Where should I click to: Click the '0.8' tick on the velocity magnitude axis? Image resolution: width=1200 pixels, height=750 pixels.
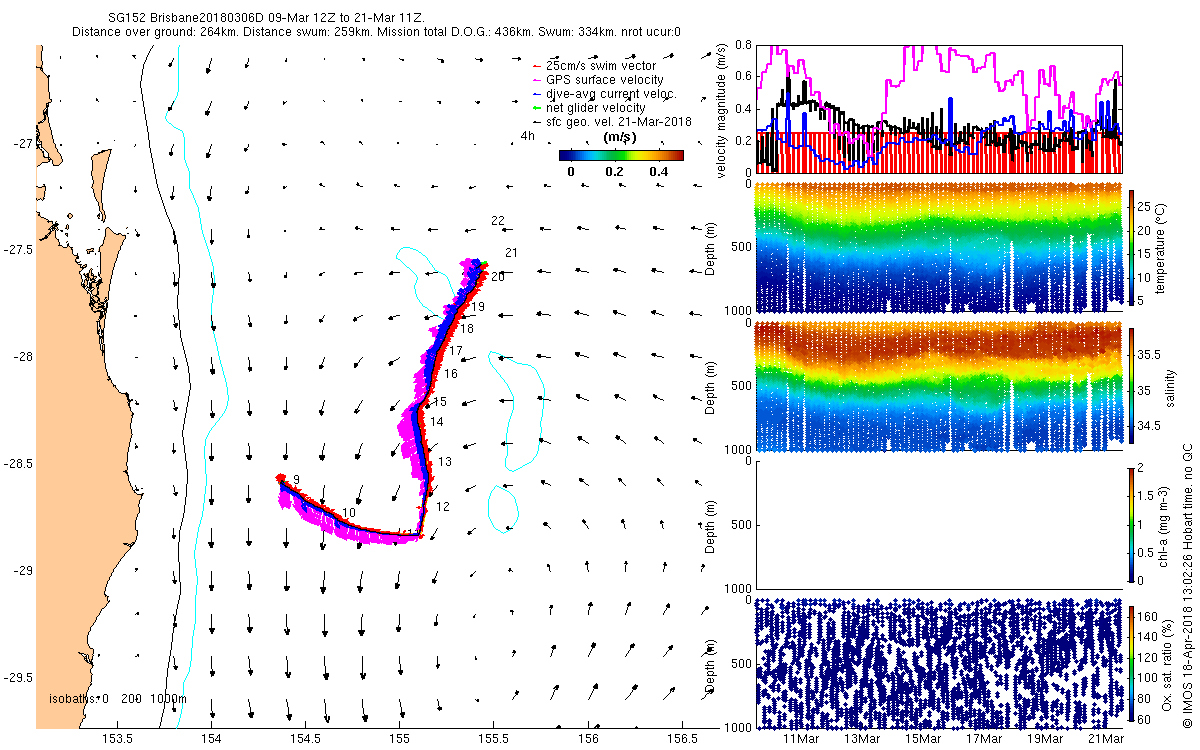point(743,46)
